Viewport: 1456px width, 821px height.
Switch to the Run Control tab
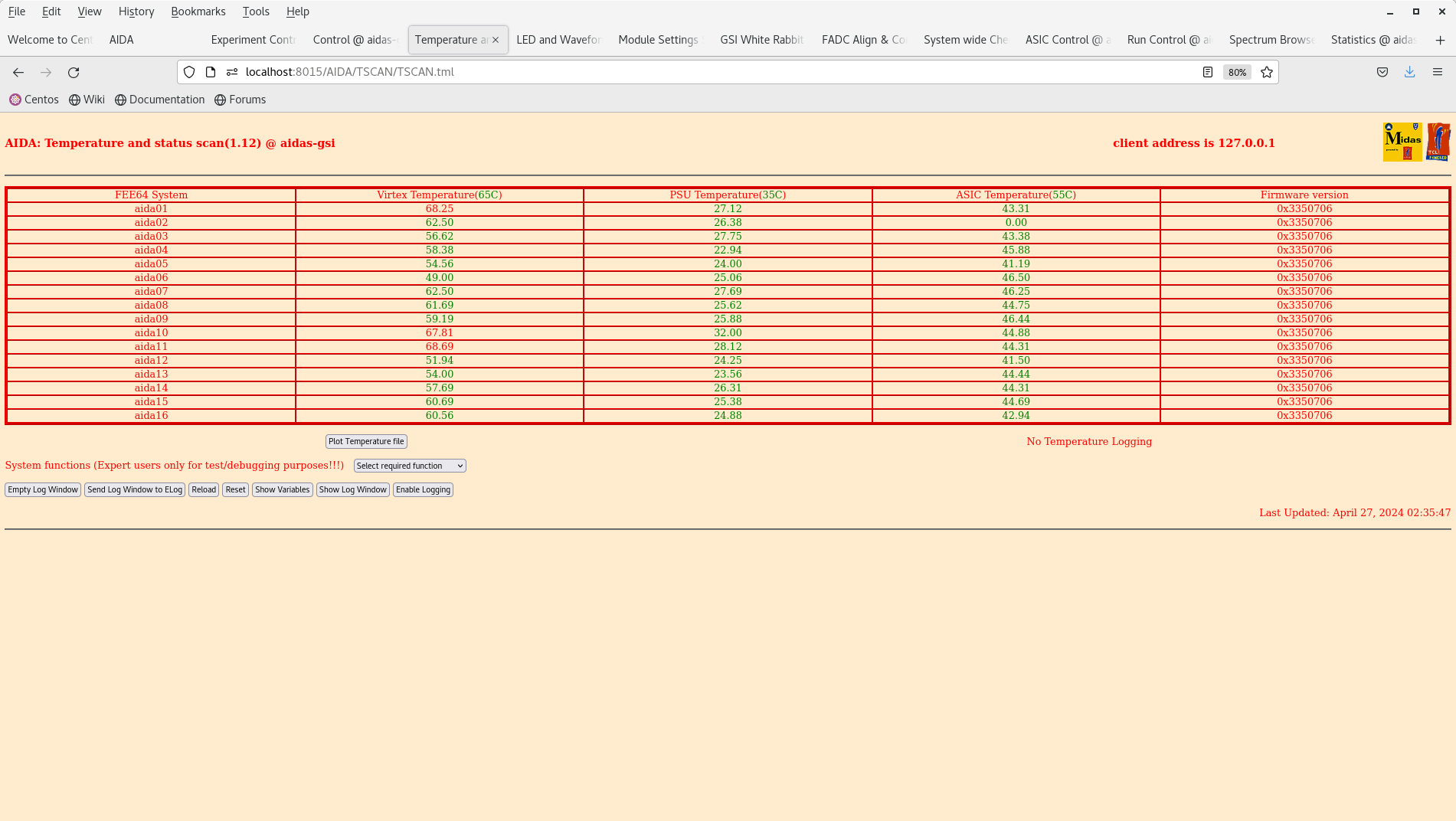[x=1170, y=40]
